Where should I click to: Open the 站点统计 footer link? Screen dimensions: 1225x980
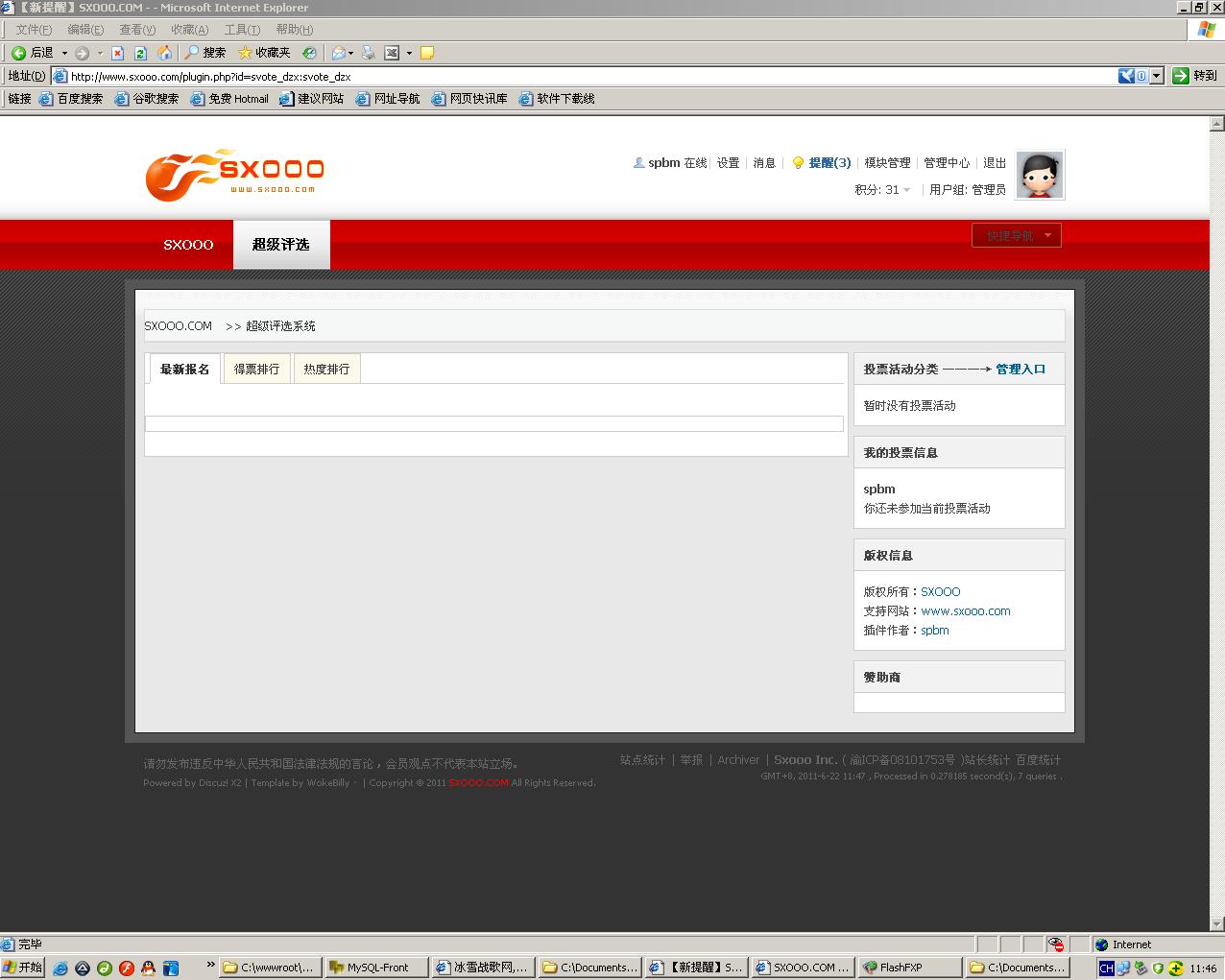point(642,759)
